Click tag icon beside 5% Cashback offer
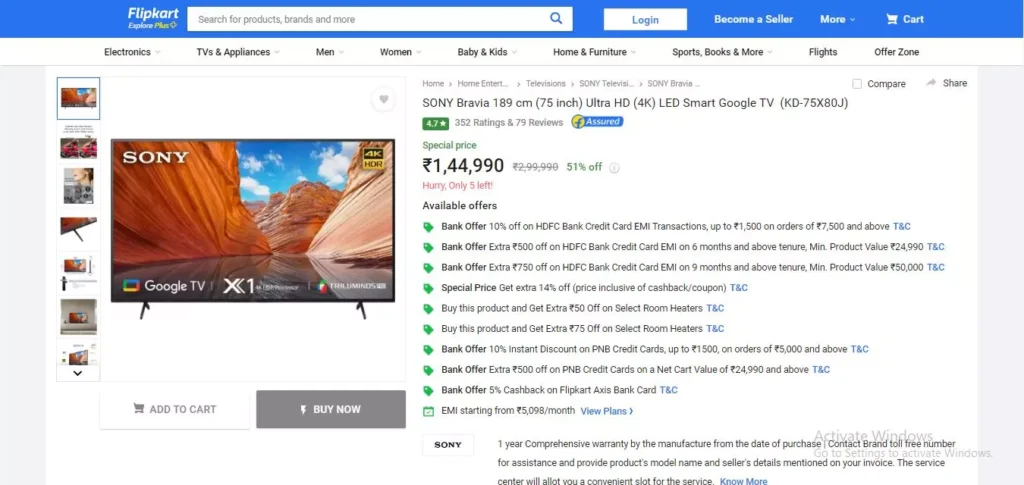 [x=428, y=390]
